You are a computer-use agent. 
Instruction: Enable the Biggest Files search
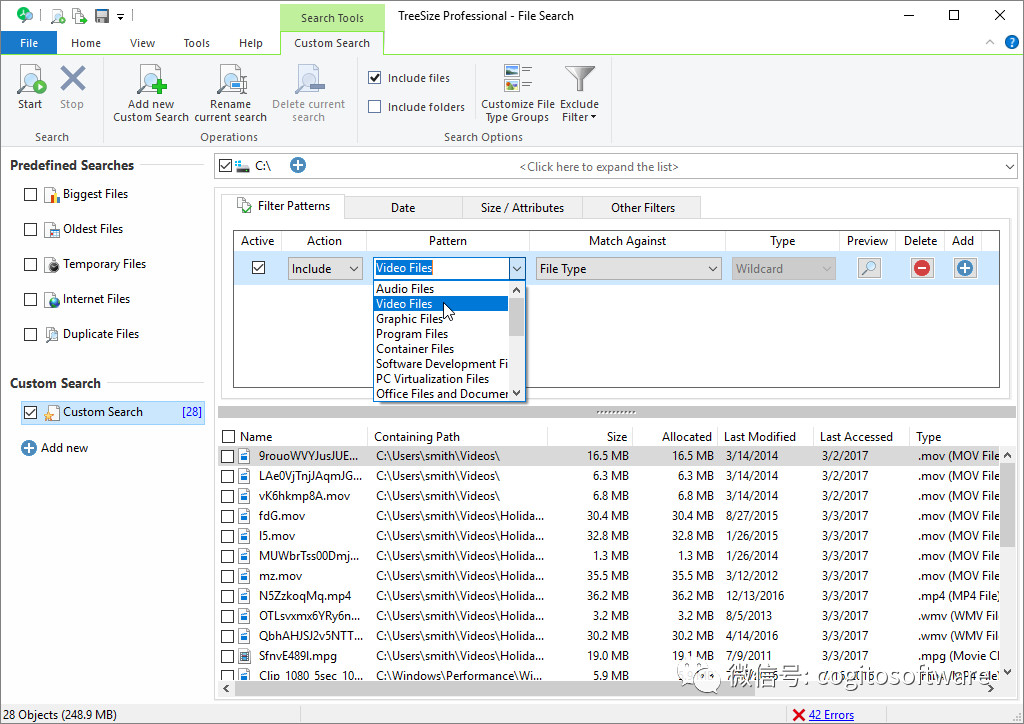(30, 195)
